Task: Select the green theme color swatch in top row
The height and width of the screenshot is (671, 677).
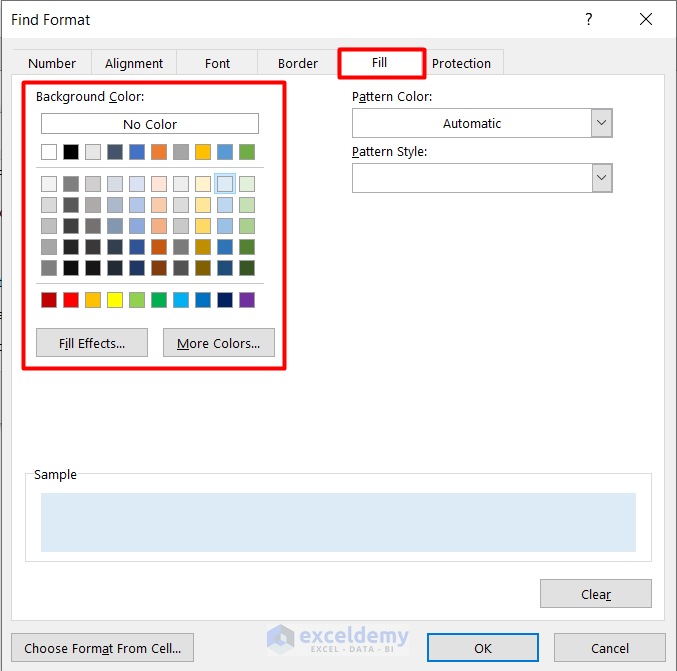Action: point(247,152)
